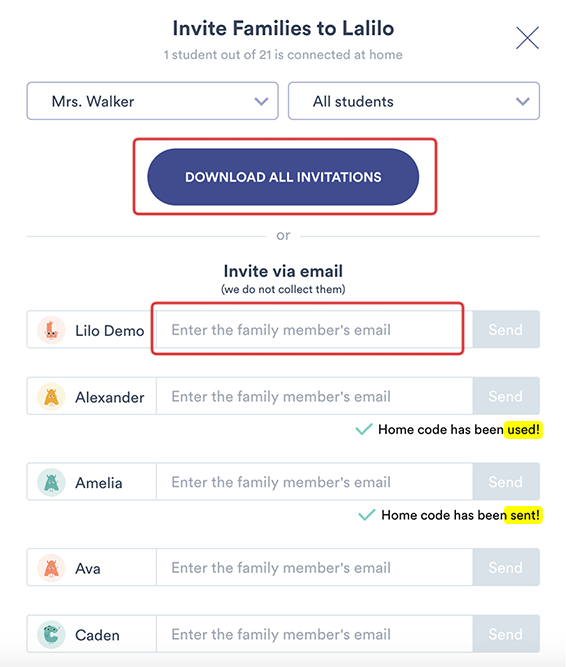Screen dimensions: 566x667
Task: Click checkmark next to Home code used
Action: click(364, 429)
